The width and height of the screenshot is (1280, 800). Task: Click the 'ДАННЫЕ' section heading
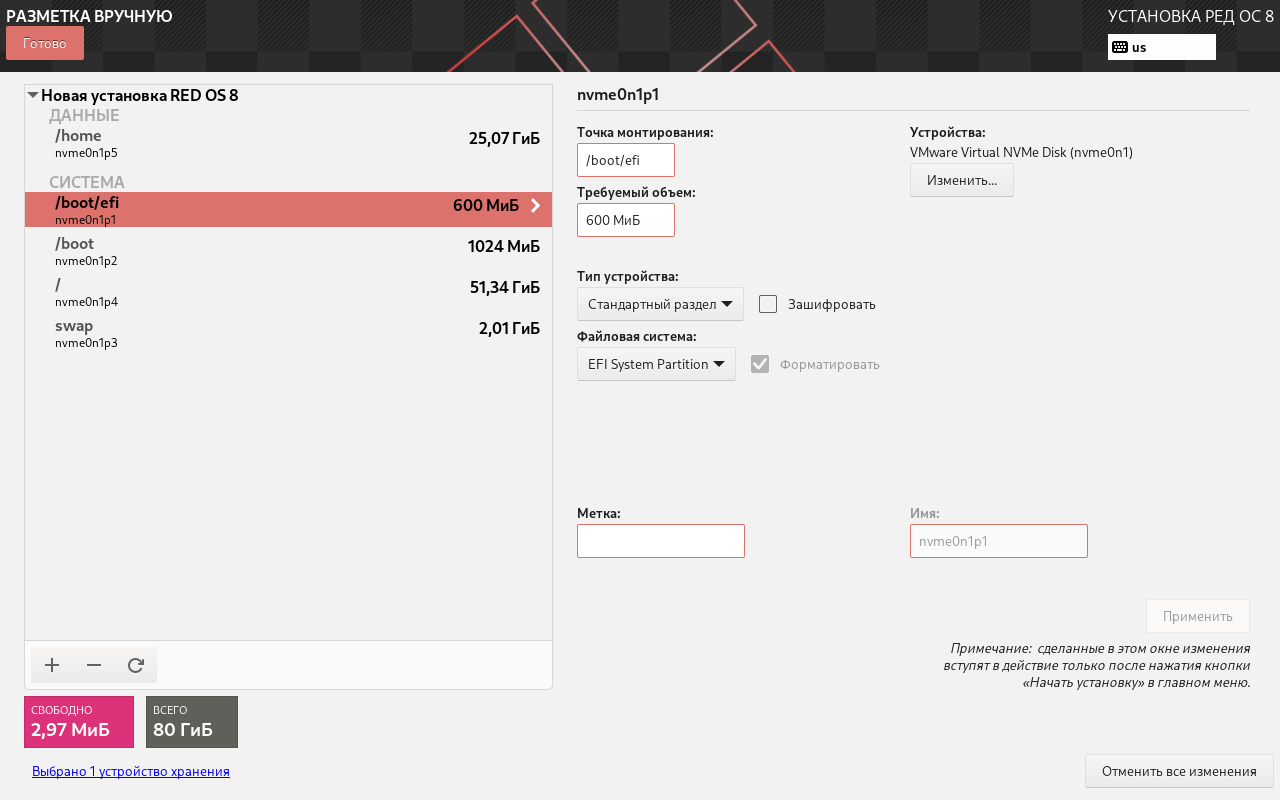(x=84, y=116)
